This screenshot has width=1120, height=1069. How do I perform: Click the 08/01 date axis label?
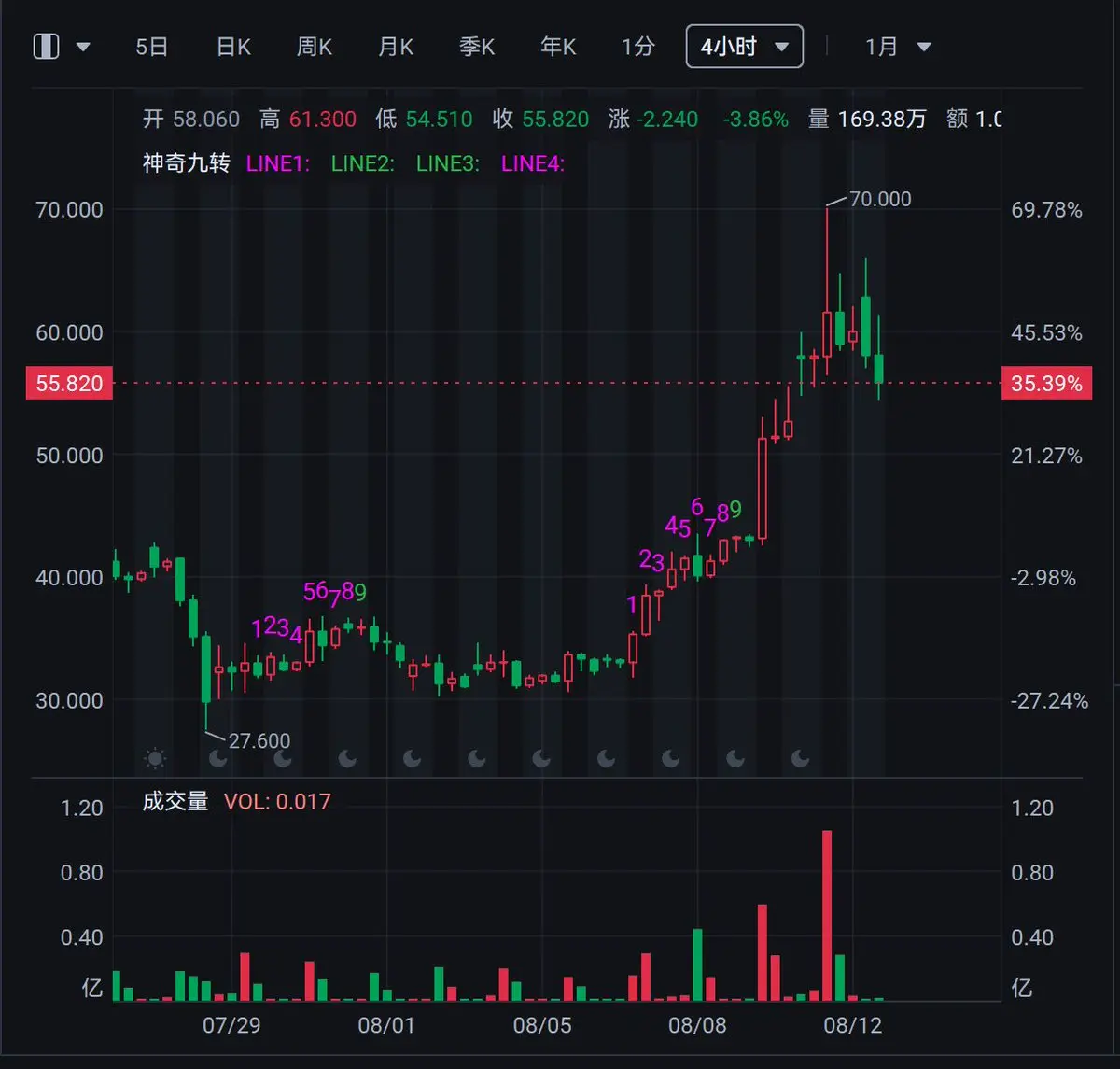click(x=386, y=1025)
